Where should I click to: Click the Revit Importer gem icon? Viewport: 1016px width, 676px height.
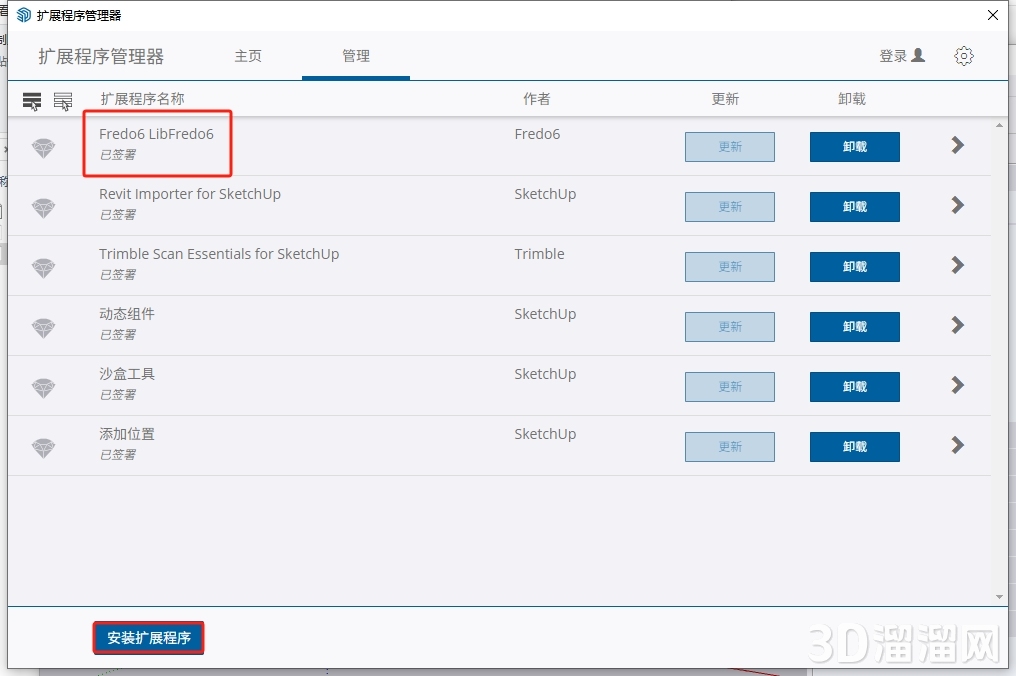(43, 208)
